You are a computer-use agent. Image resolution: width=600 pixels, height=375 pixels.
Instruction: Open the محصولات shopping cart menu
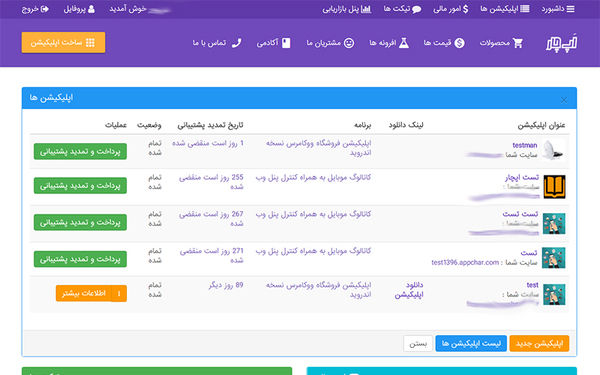pos(501,43)
